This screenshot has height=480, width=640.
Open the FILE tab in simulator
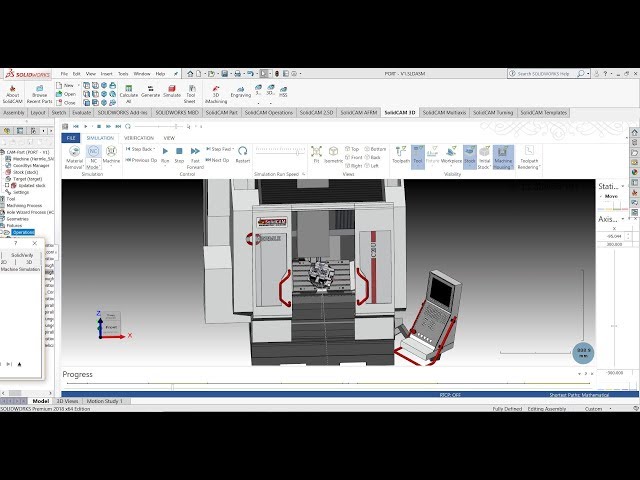pos(71,138)
